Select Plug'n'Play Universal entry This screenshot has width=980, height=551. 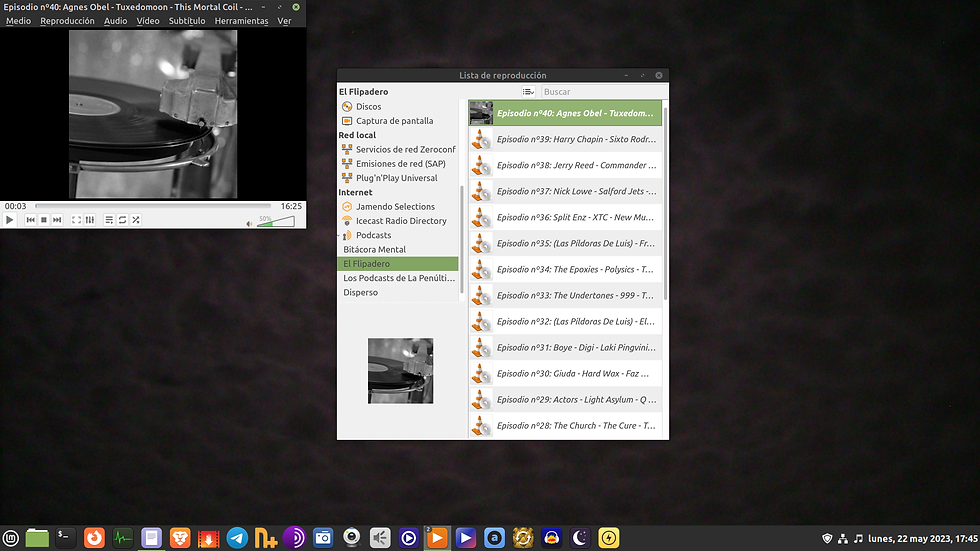pos(398,178)
